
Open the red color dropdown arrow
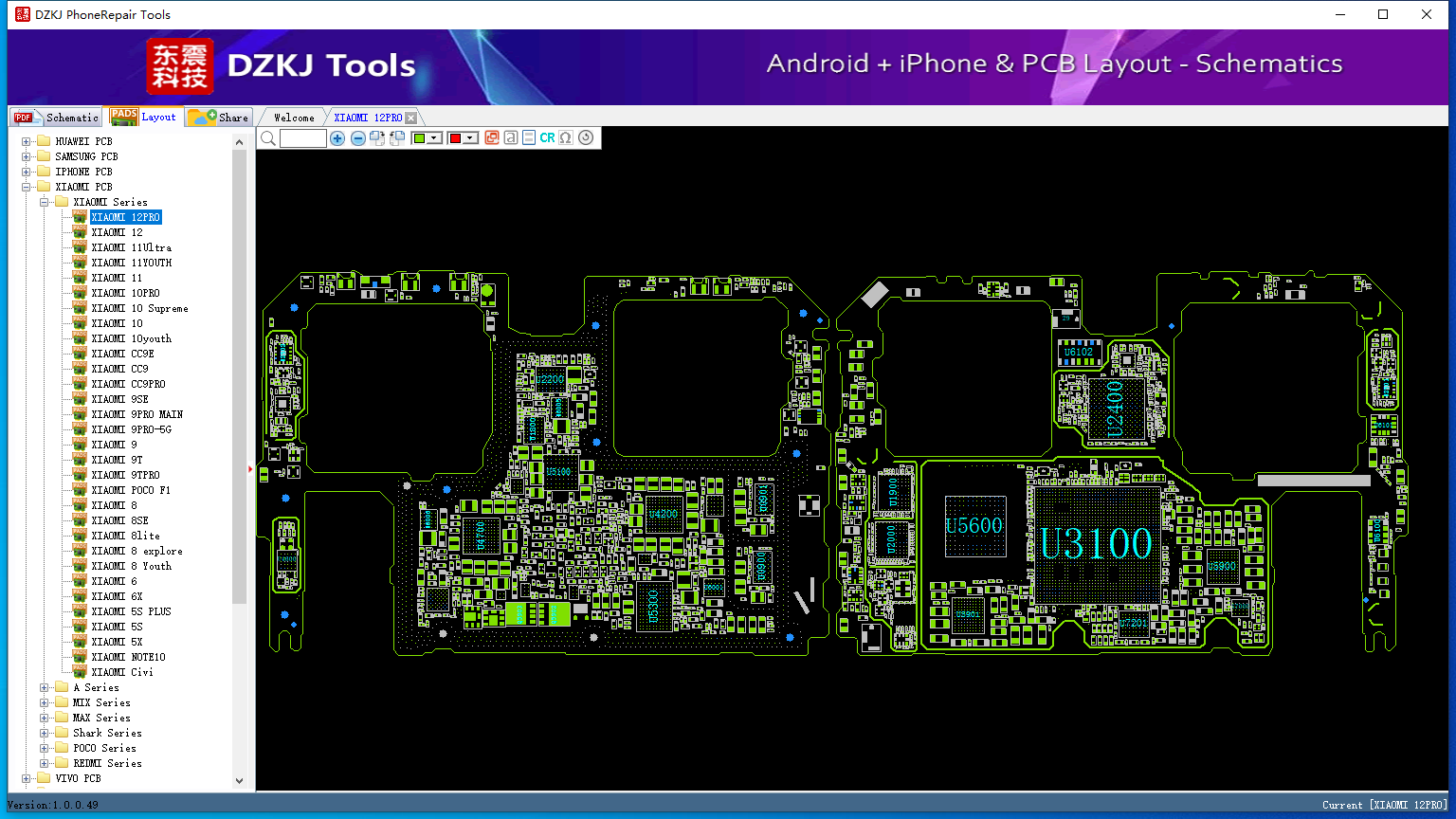470,138
